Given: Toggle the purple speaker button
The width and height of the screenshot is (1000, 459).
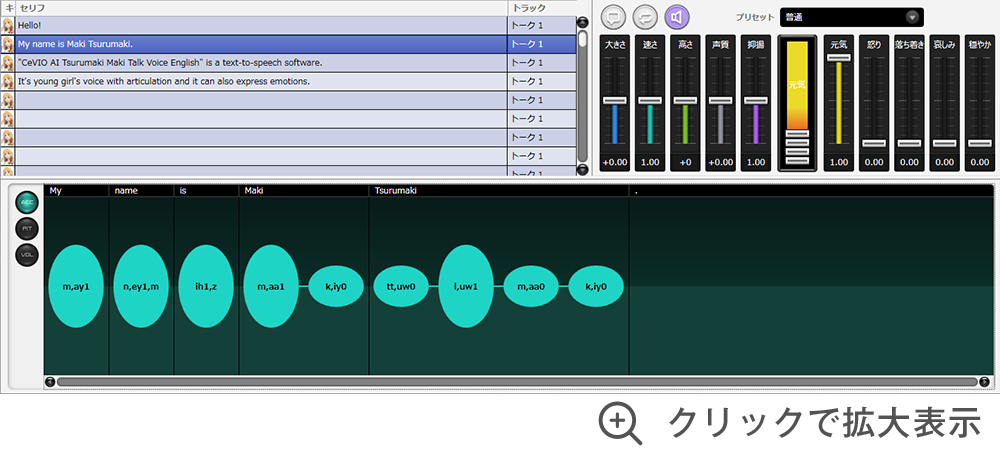Looking at the screenshot, I should coord(677,17).
